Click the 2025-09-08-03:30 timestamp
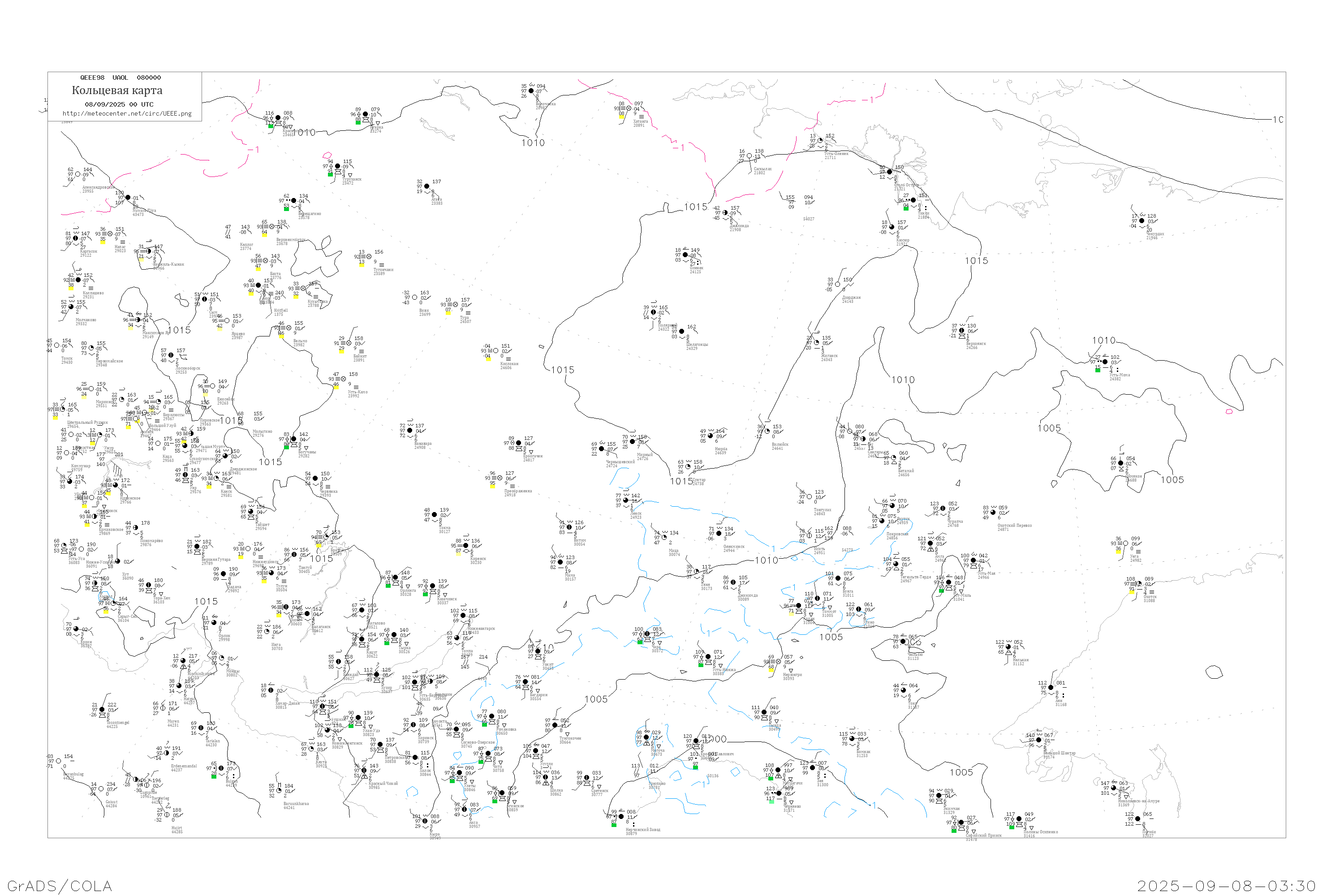This screenshot has height=896, width=1344. click(x=1226, y=886)
